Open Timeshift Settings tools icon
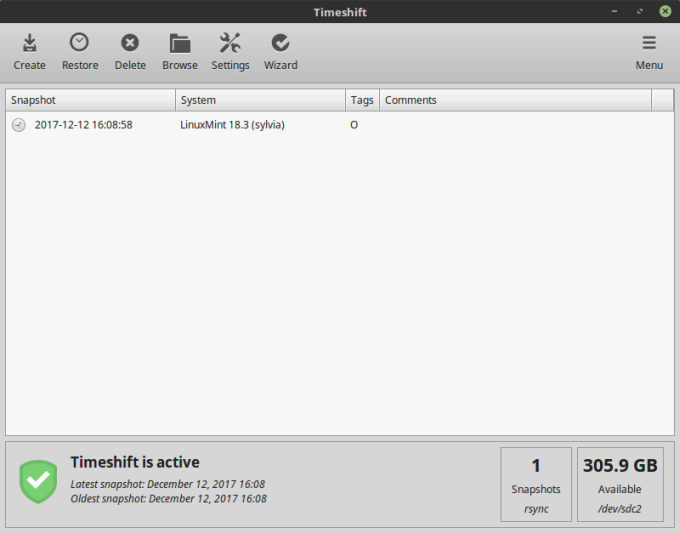Screen dimensions: 680x533 pyautogui.click(x=230, y=43)
